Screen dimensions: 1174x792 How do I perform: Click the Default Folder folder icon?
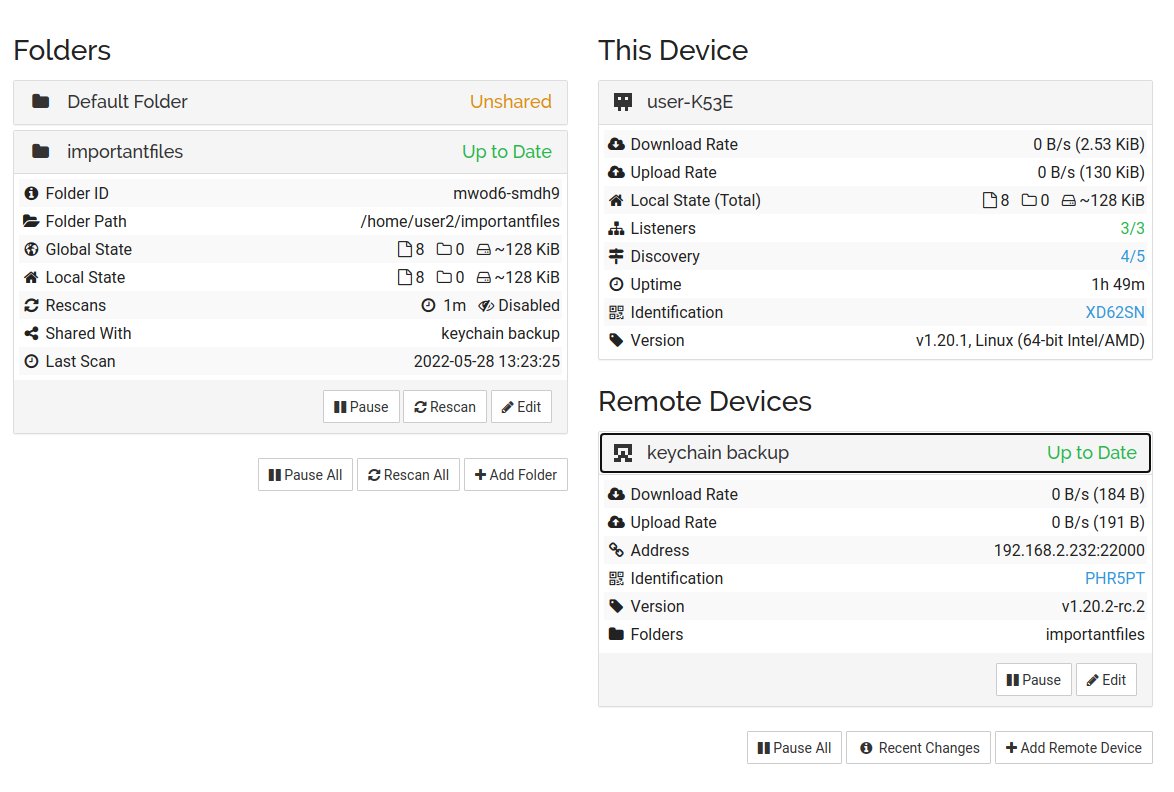click(x=40, y=101)
